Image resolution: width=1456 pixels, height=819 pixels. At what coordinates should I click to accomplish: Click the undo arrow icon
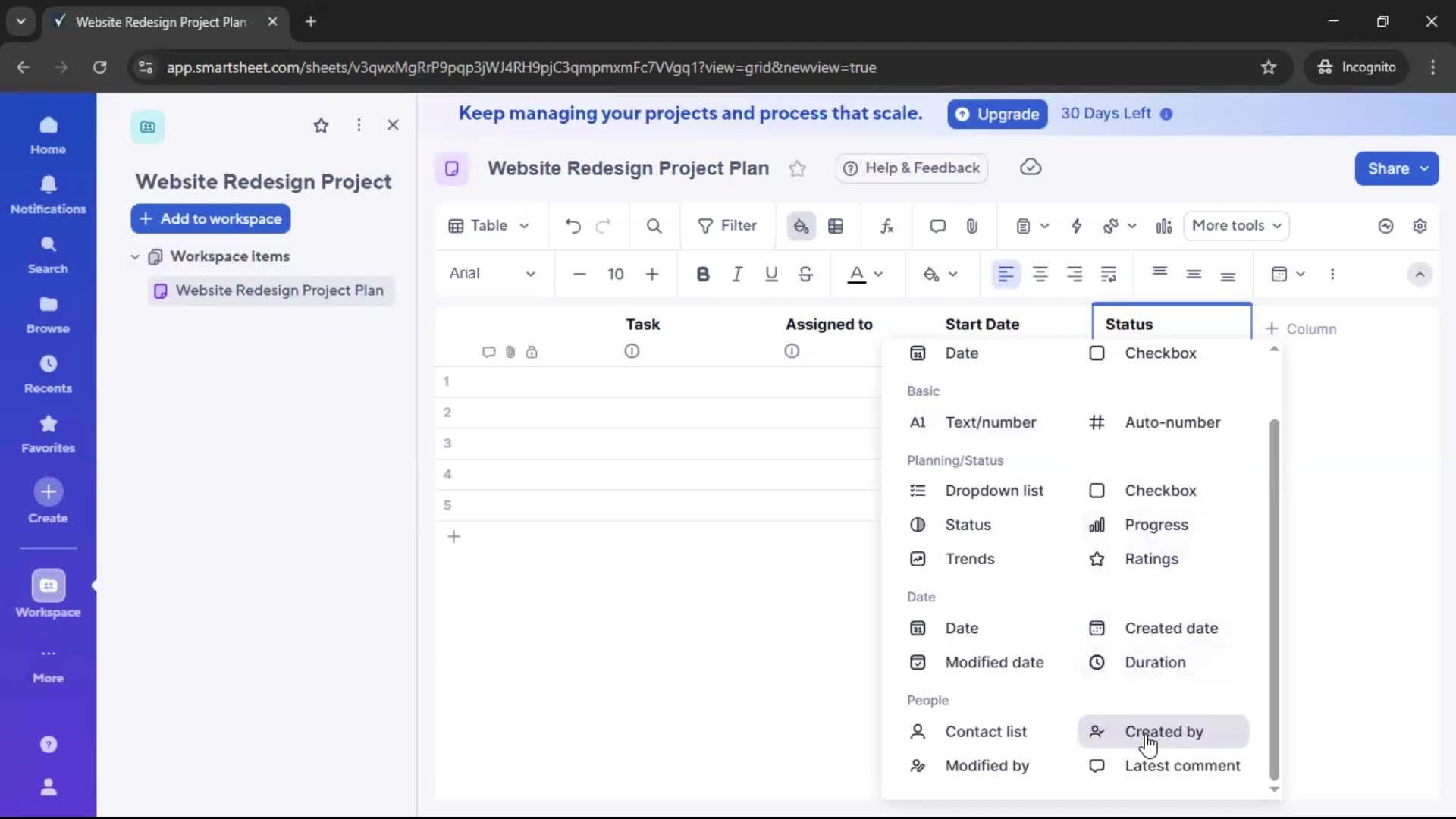click(x=573, y=225)
